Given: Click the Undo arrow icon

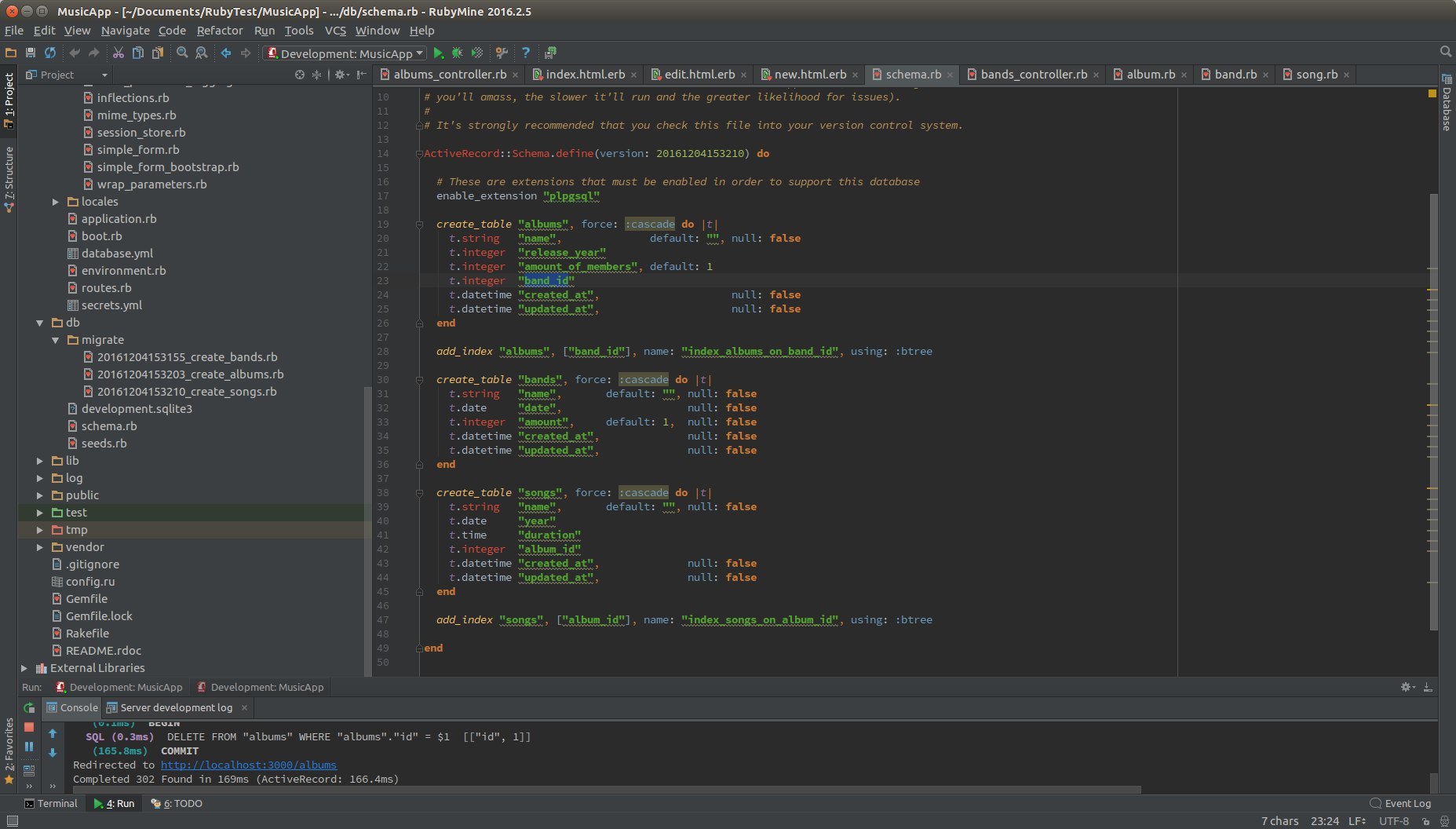Looking at the screenshot, I should (75, 53).
